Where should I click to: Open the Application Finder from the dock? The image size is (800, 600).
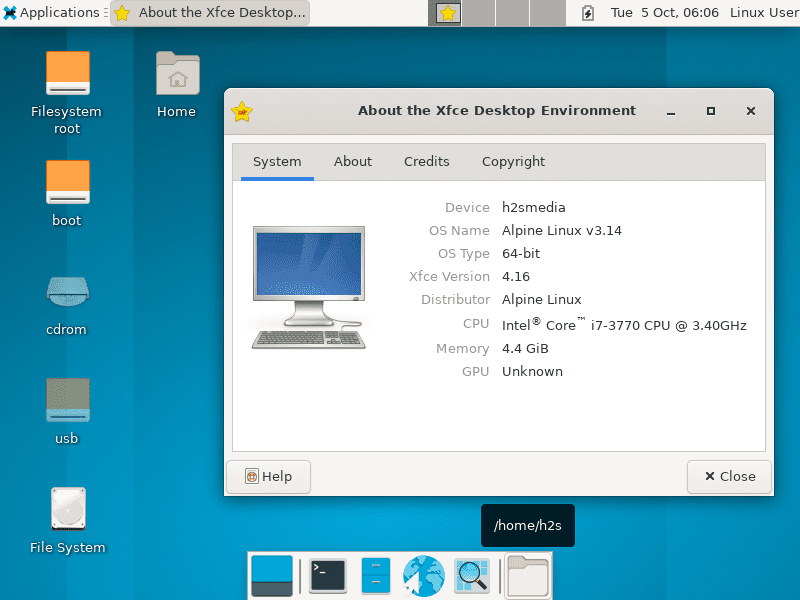471,576
